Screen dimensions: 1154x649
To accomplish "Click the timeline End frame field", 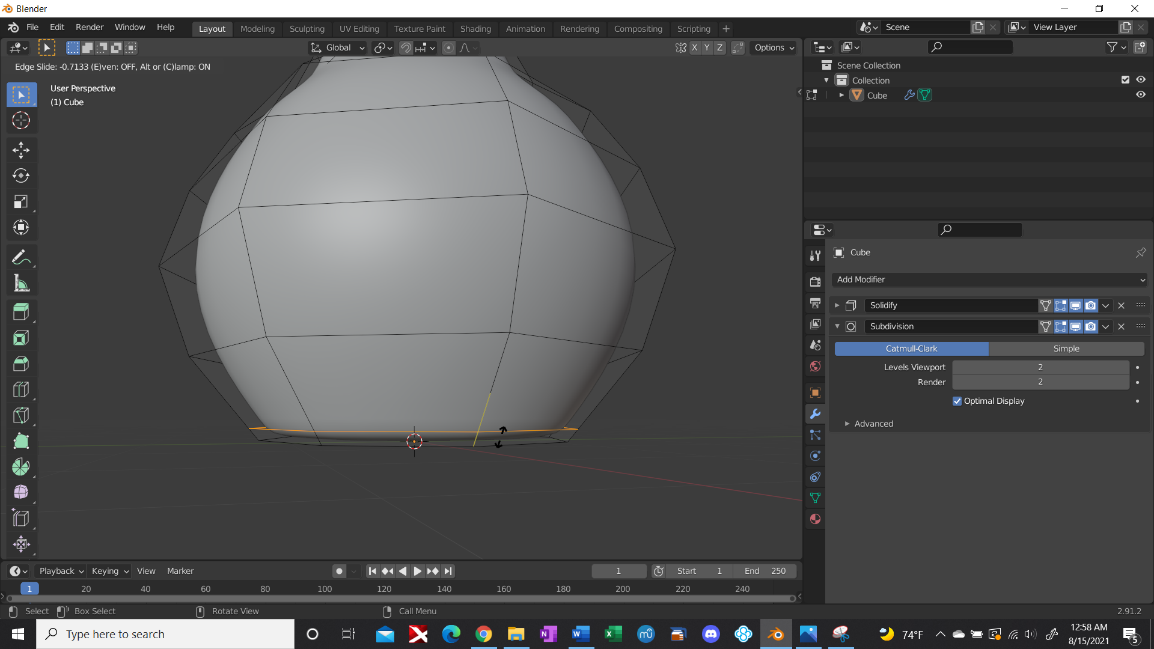I will [765, 571].
